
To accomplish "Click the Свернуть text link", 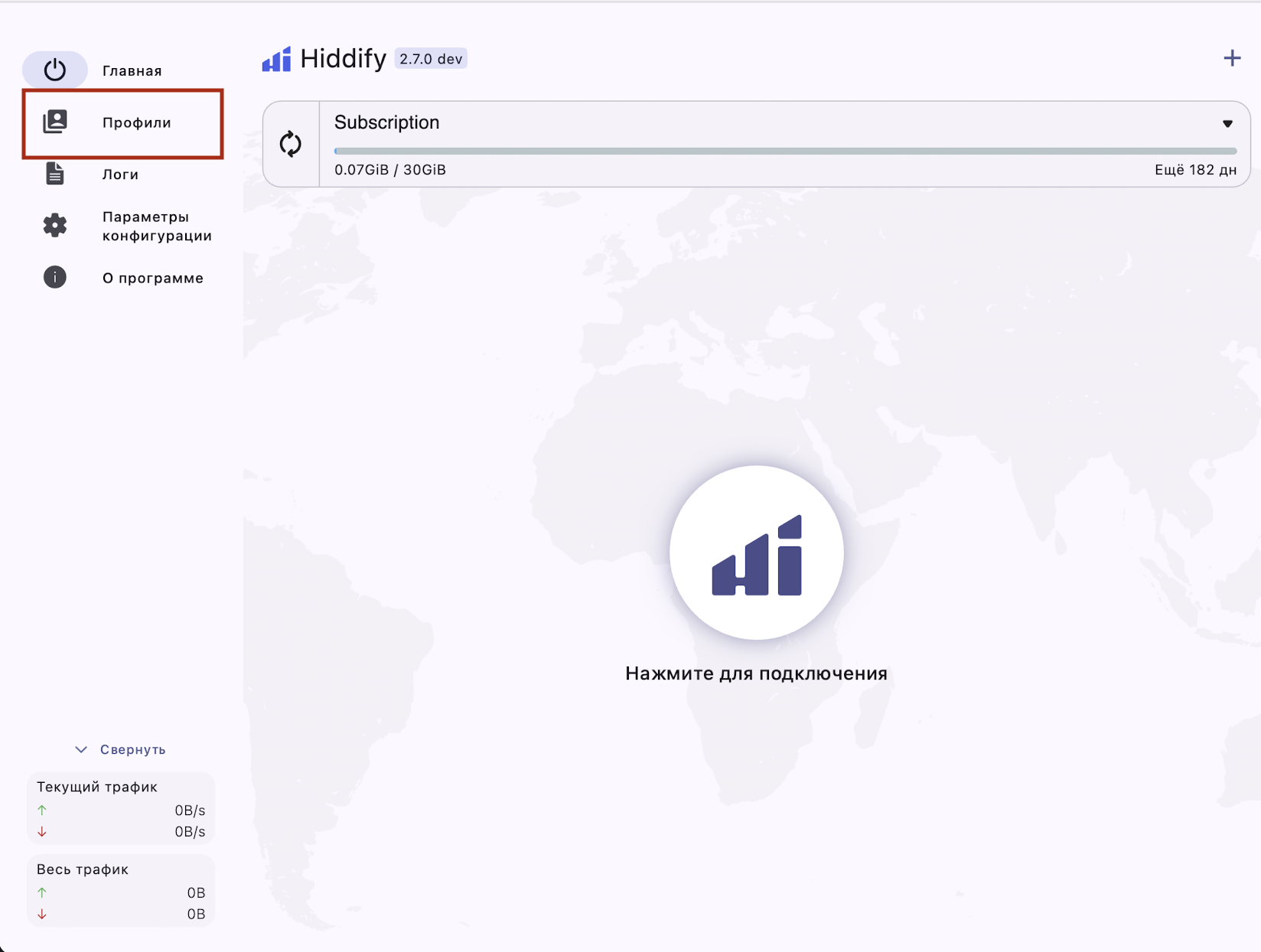I will (x=132, y=749).
